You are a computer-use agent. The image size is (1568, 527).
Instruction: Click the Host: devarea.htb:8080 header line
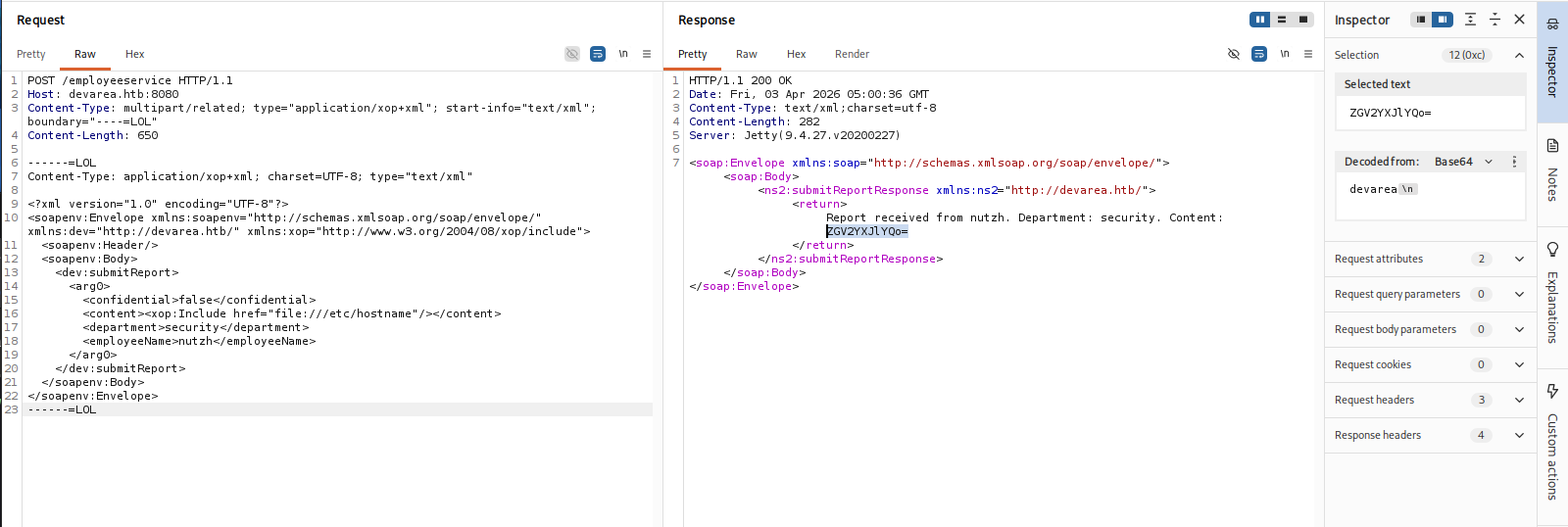click(103, 94)
